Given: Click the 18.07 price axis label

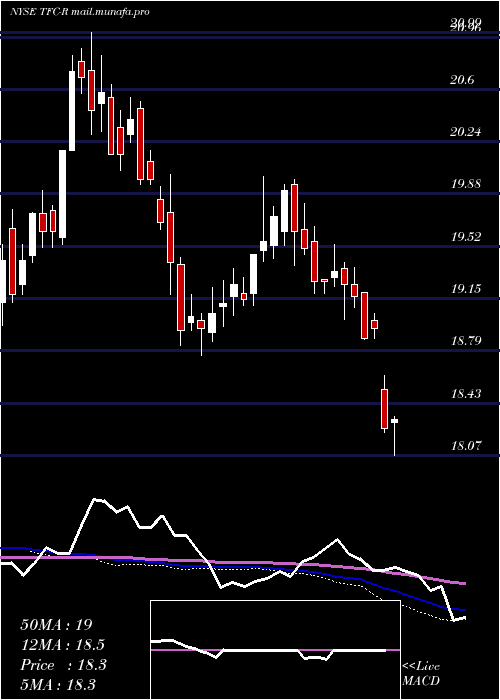Looking at the screenshot, I should [x=466, y=446].
